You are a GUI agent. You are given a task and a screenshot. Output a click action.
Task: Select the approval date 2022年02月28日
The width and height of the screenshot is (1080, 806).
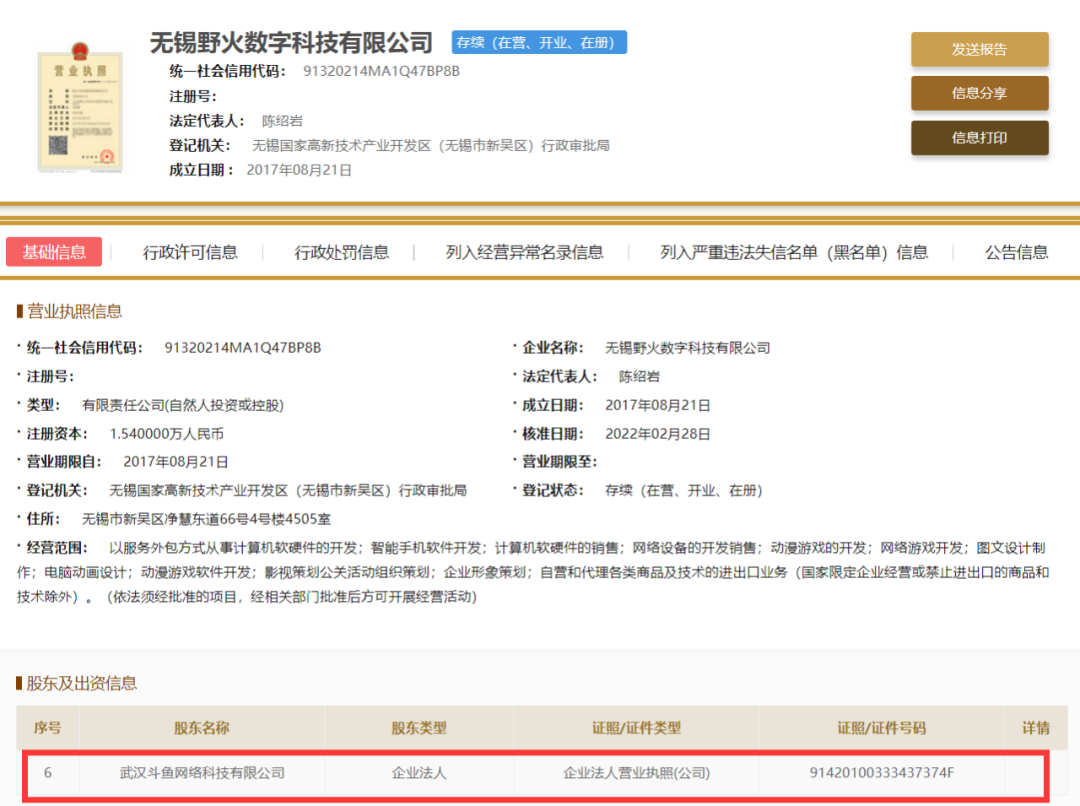[x=658, y=434]
